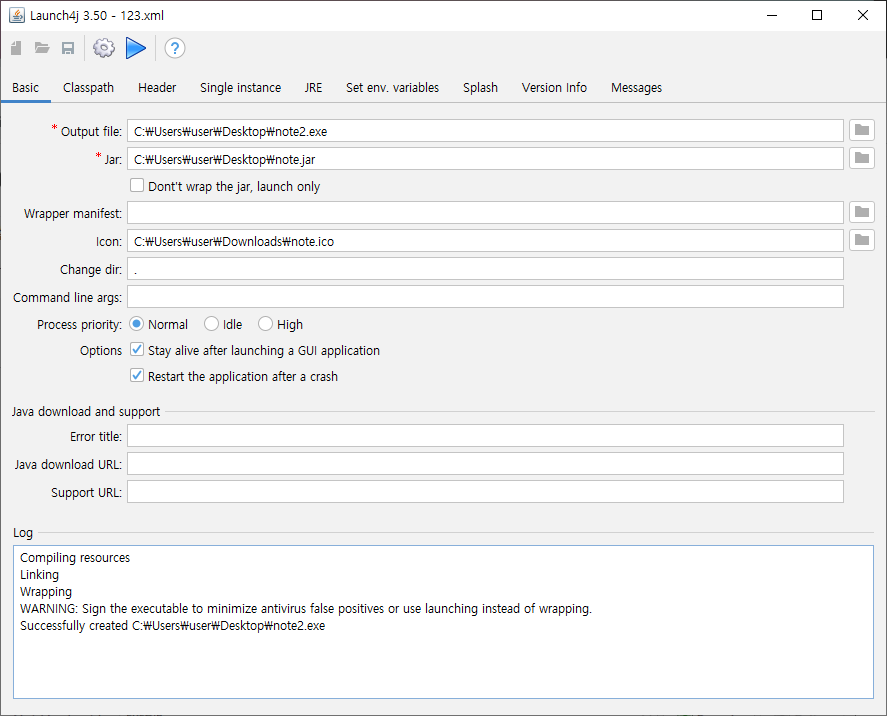Image resolution: width=887 pixels, height=716 pixels.
Task: Select Idle process priority
Action: coord(212,324)
